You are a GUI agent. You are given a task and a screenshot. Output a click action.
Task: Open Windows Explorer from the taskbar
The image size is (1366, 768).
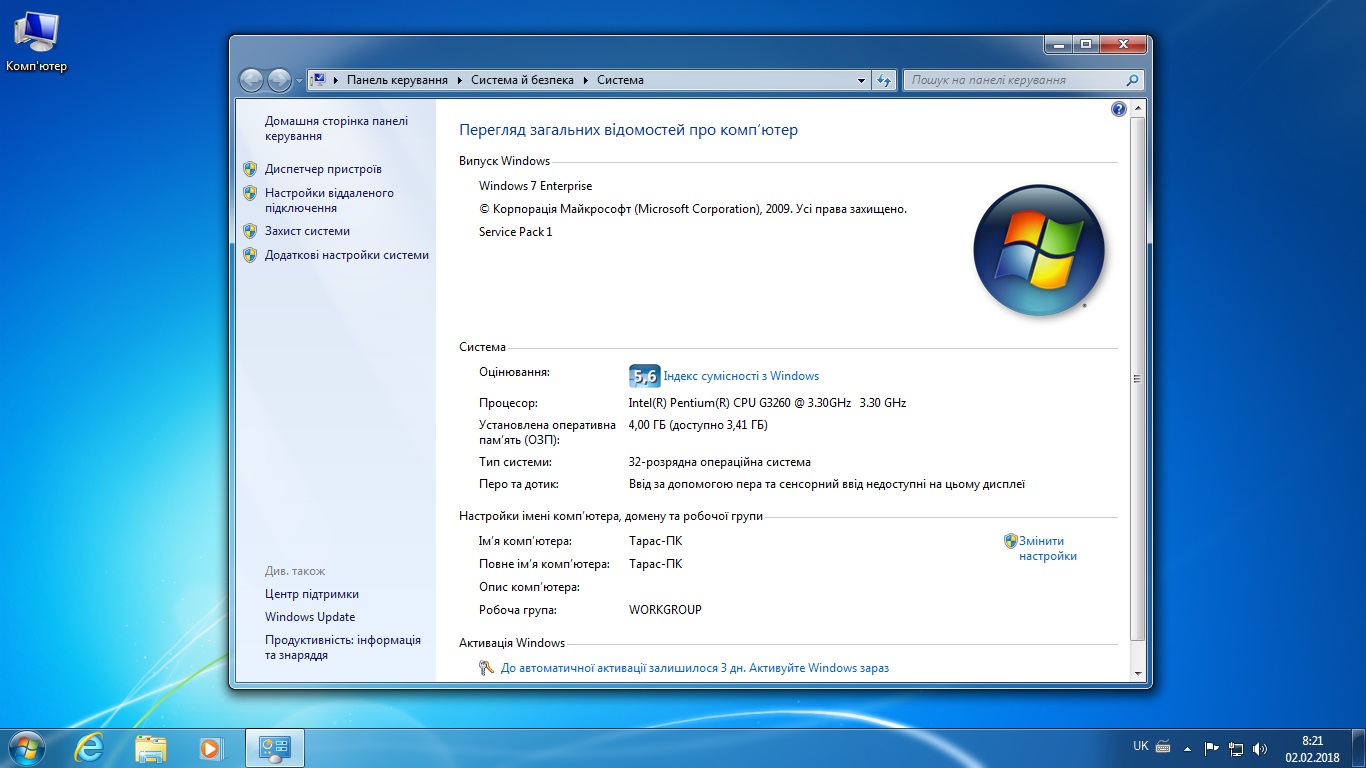click(151, 747)
